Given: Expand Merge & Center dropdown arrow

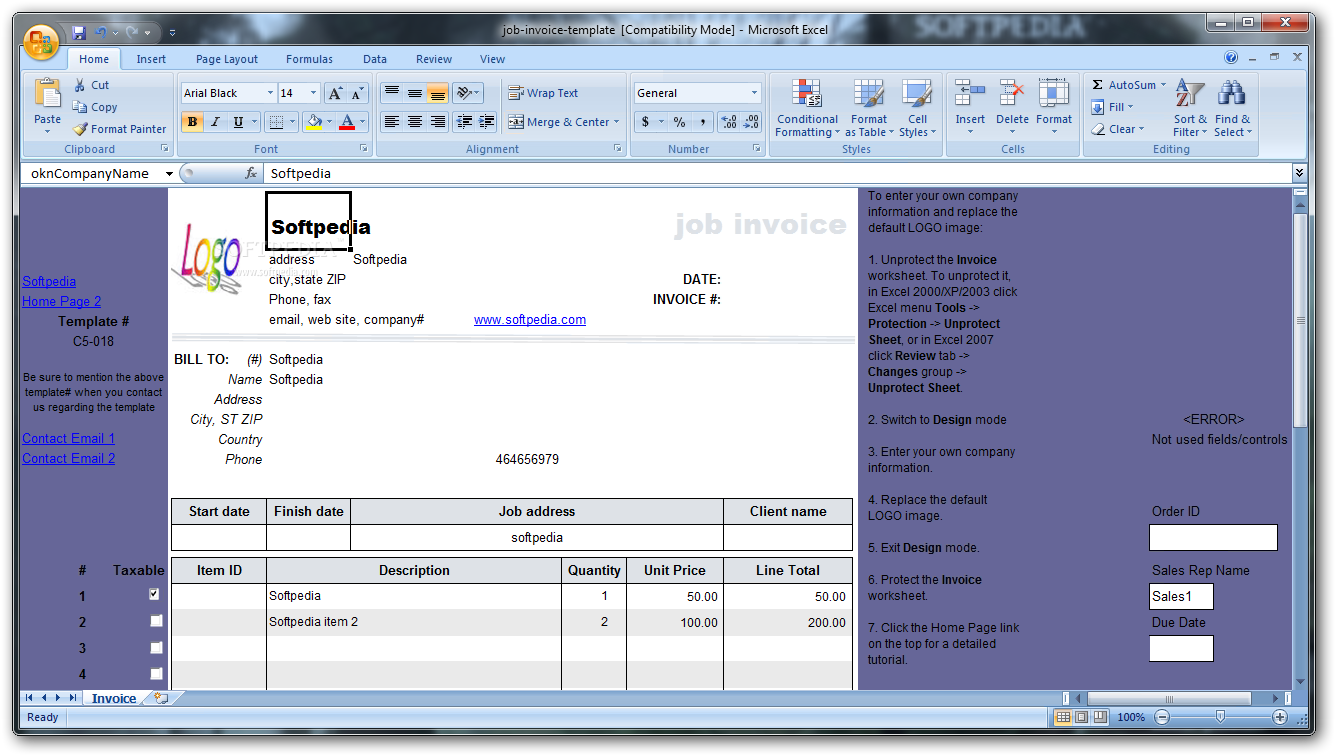Looking at the screenshot, I should 616,122.
